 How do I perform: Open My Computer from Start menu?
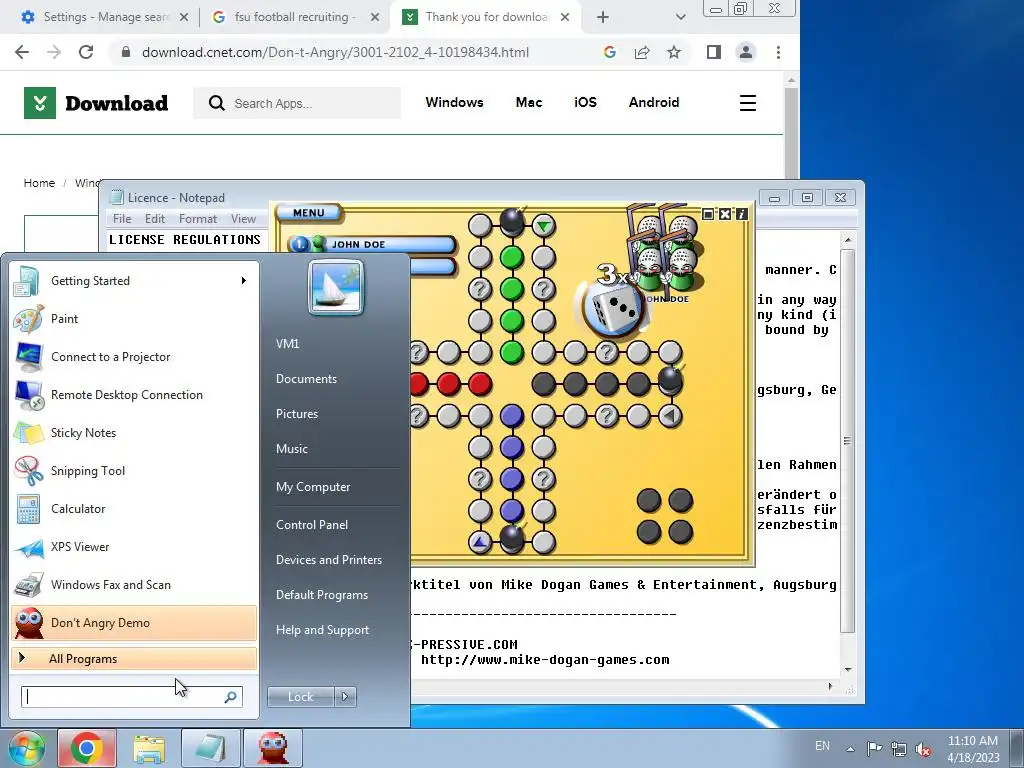(x=313, y=487)
